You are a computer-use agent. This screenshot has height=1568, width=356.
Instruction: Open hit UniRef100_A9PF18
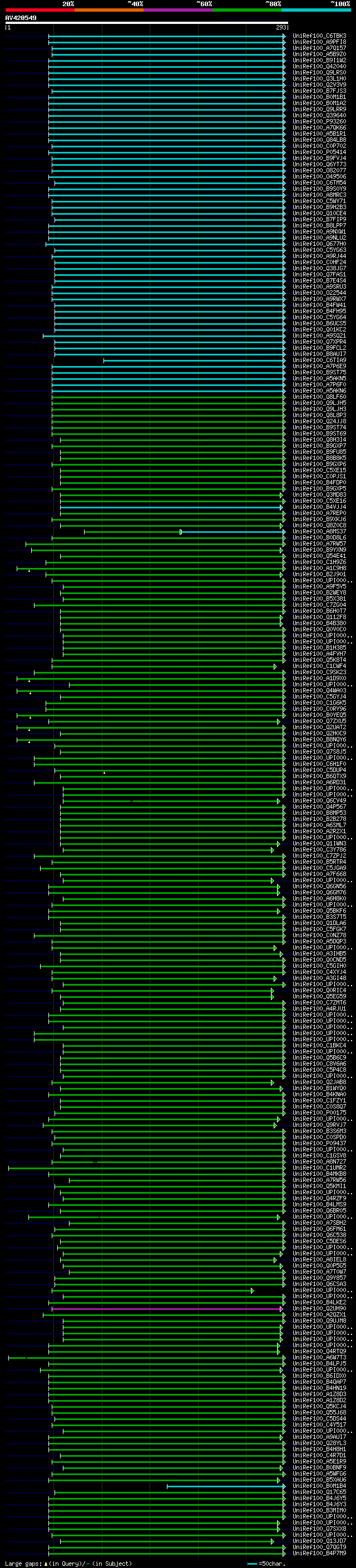(x=319, y=42)
